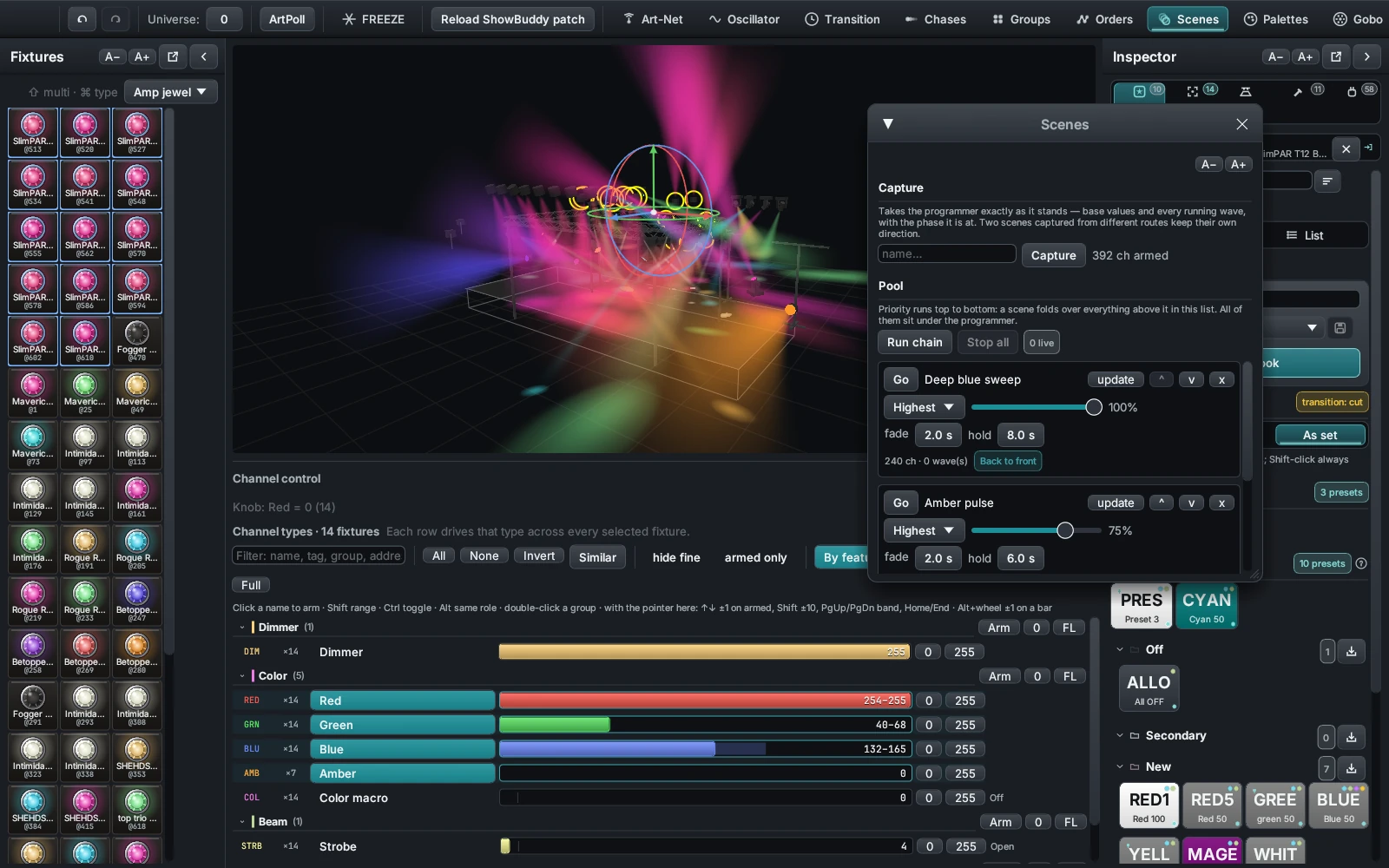Image resolution: width=1389 pixels, height=868 pixels.
Task: Click the redo arrow icon in top toolbar
Action: click(115, 19)
